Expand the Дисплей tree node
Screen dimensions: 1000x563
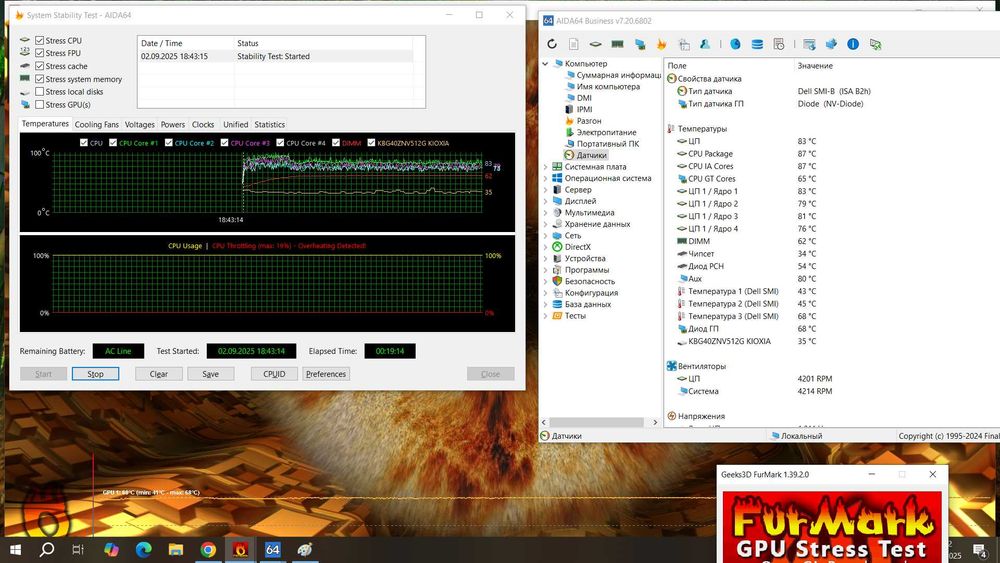coord(545,201)
